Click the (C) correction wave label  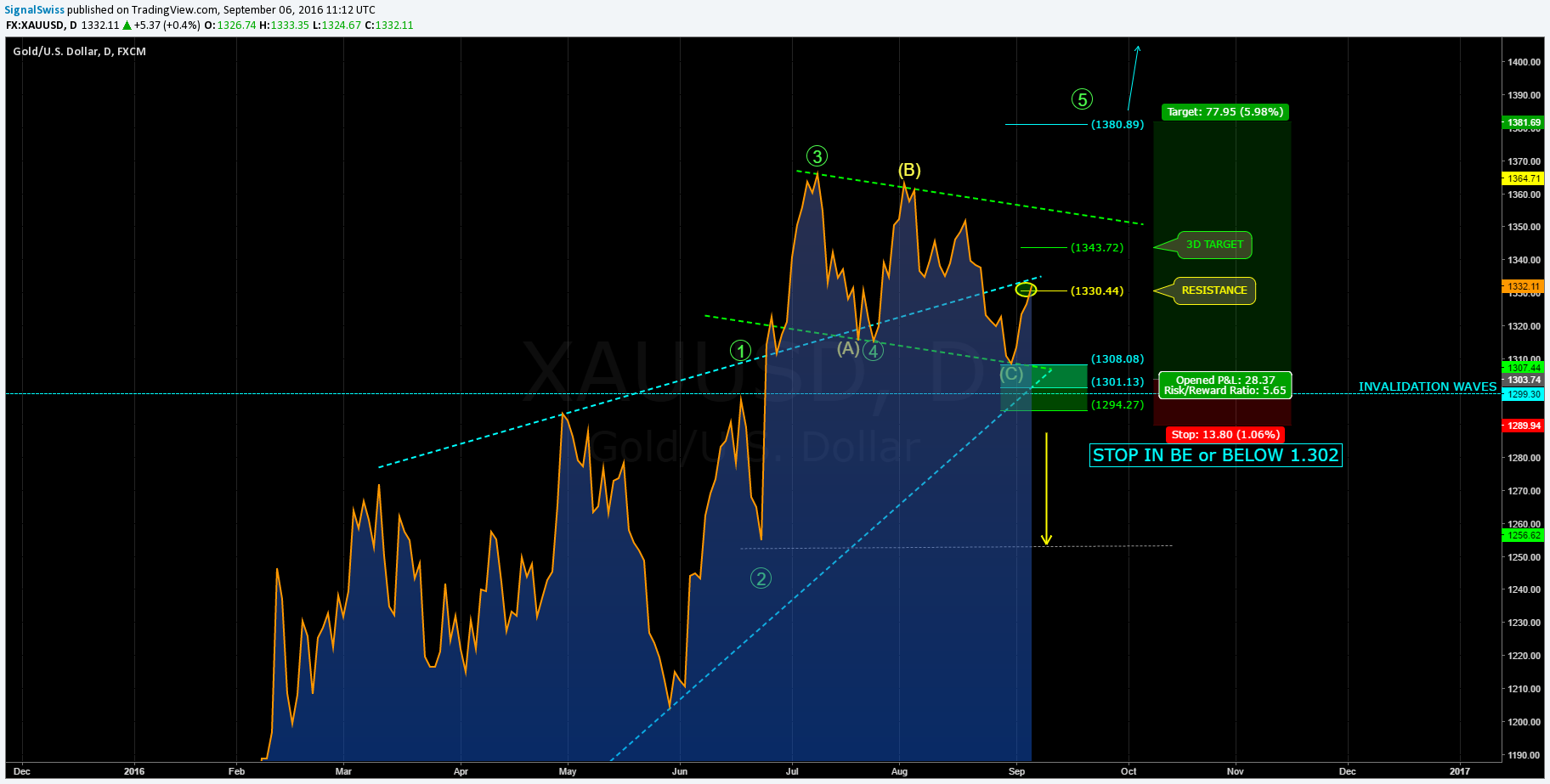tap(1011, 374)
